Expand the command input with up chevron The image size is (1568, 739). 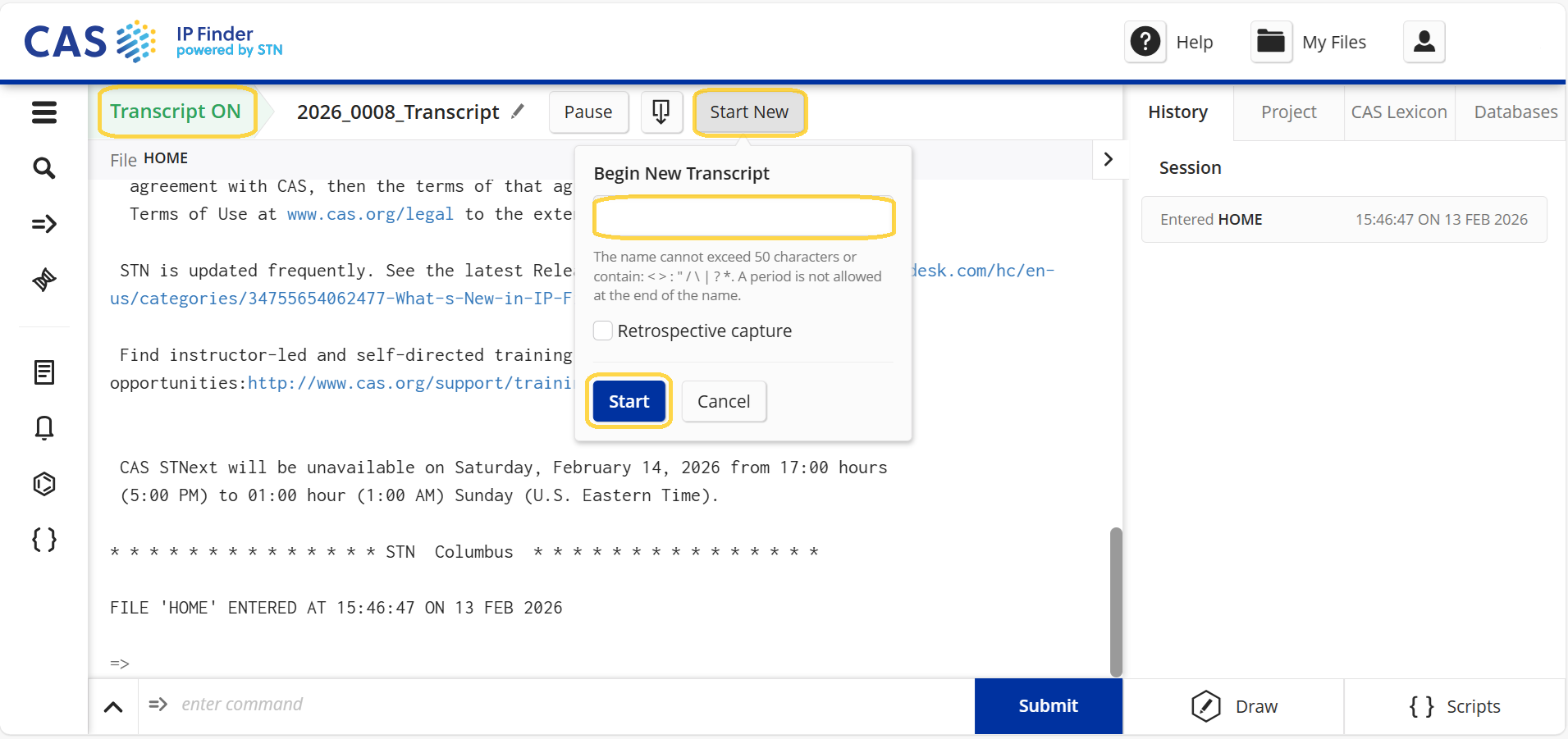pyautogui.click(x=113, y=706)
